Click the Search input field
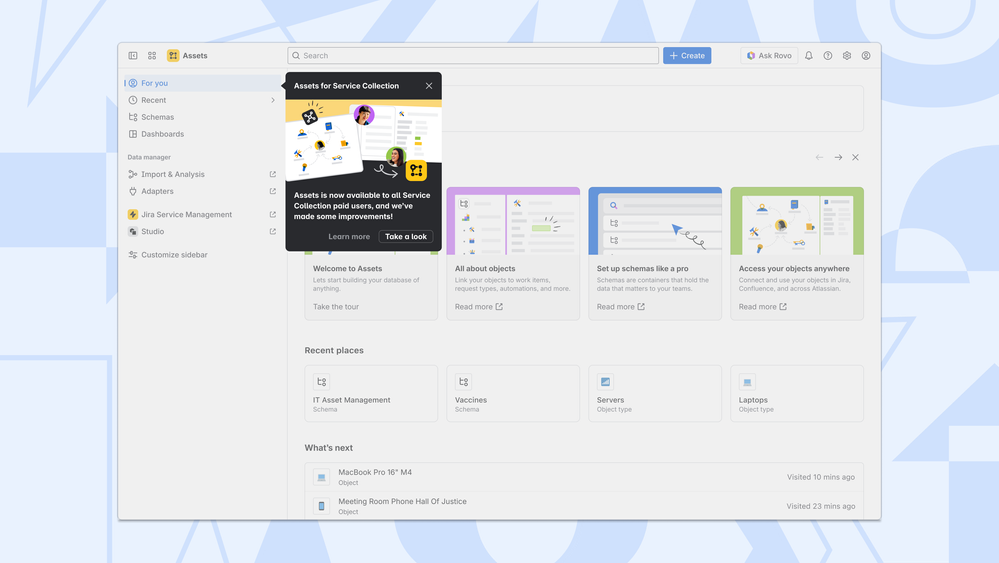The image size is (999, 563). (473, 56)
